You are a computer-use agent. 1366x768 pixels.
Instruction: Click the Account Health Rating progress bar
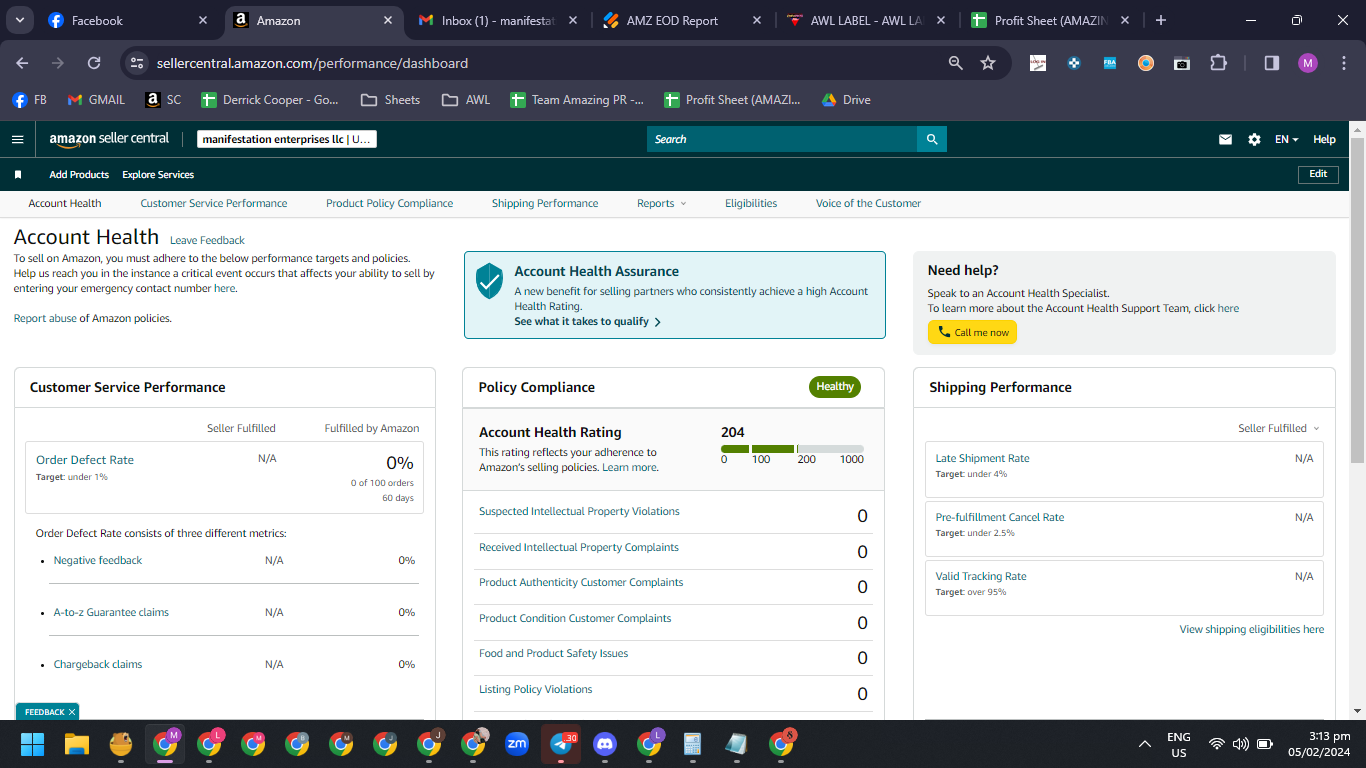coord(792,449)
